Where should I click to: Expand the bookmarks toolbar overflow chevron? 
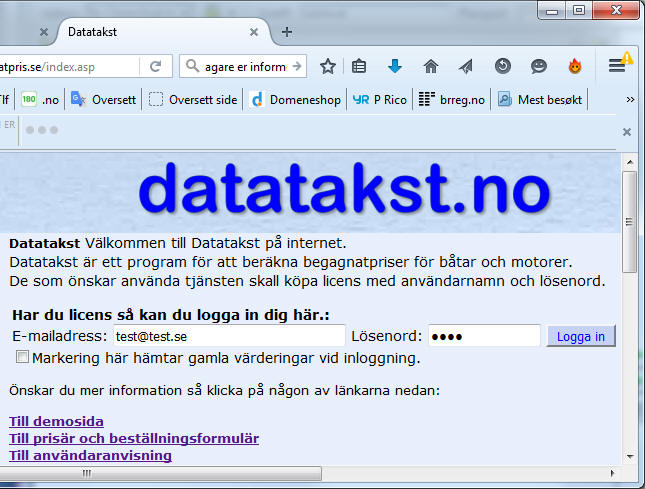pyautogui.click(x=630, y=99)
